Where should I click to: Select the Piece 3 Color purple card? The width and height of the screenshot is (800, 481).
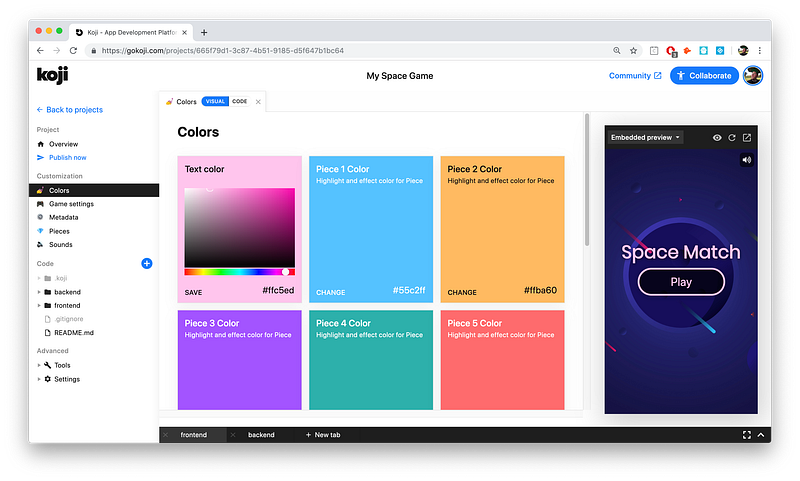[240, 360]
